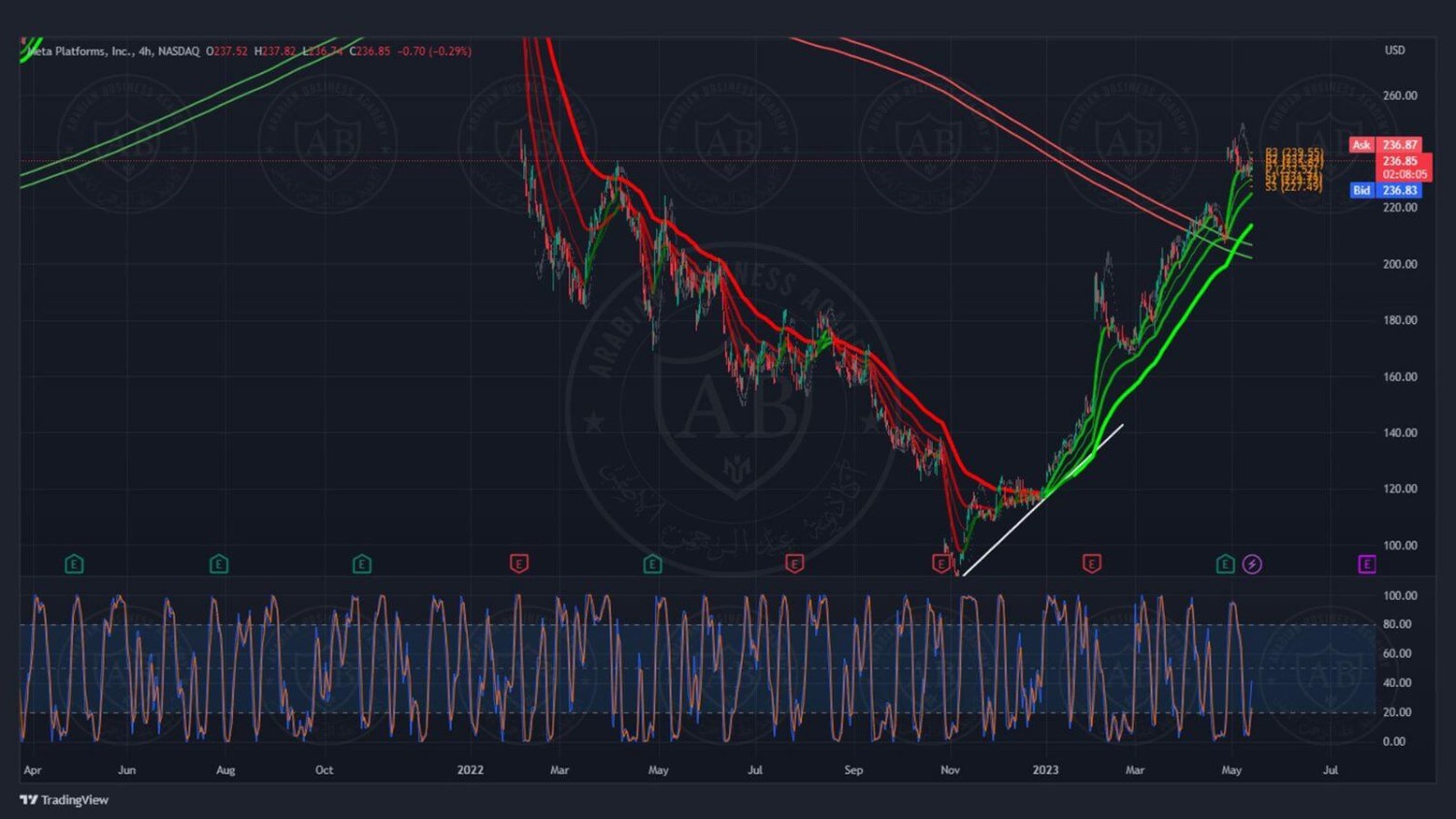Image resolution: width=1456 pixels, height=819 pixels.
Task: Click the 200.00 price axis label
Action: click(1400, 264)
